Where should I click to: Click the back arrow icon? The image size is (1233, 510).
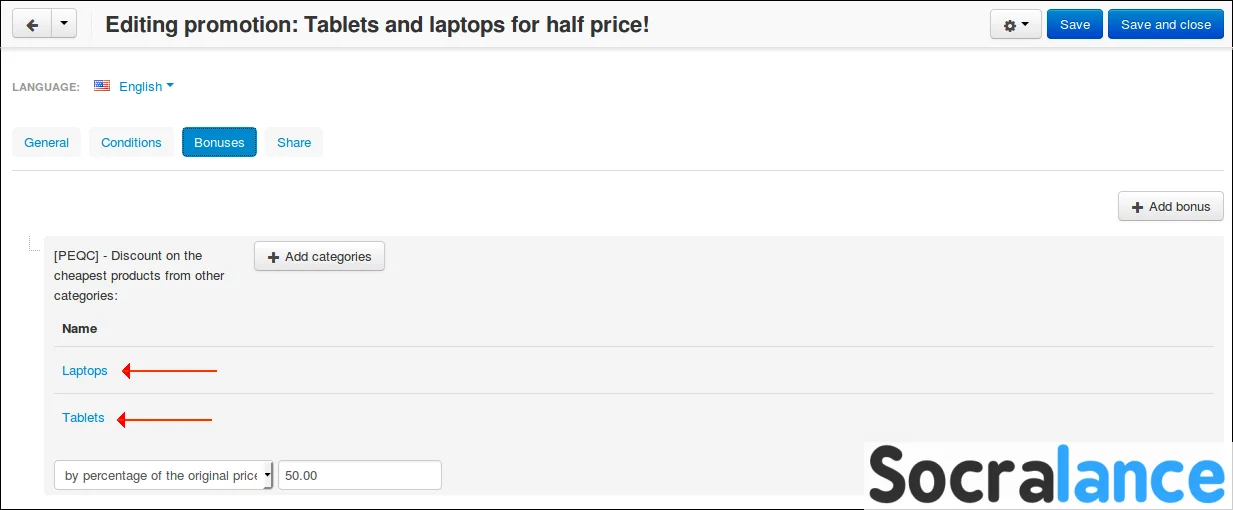pyautogui.click(x=32, y=25)
